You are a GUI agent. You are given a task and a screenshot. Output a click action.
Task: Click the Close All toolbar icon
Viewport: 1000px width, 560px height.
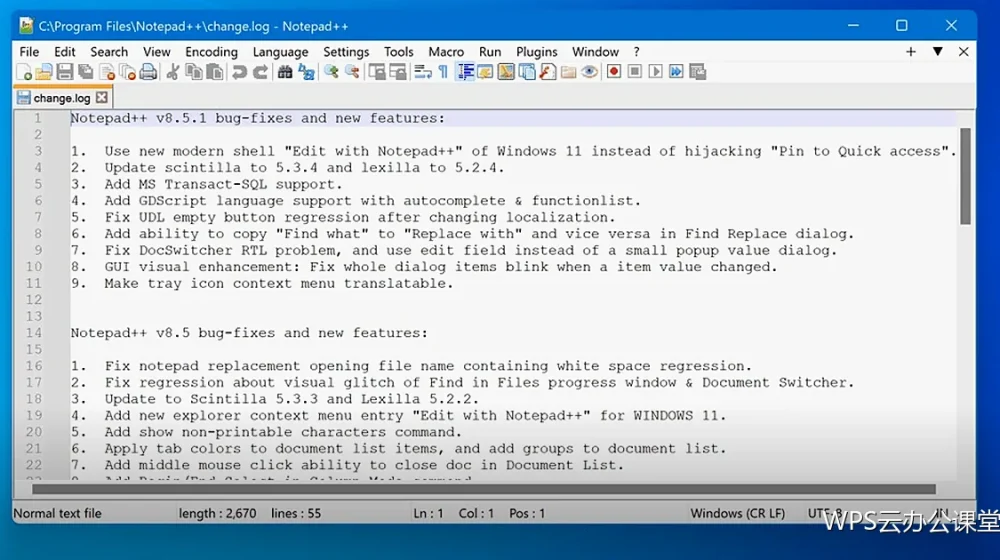click(128, 72)
